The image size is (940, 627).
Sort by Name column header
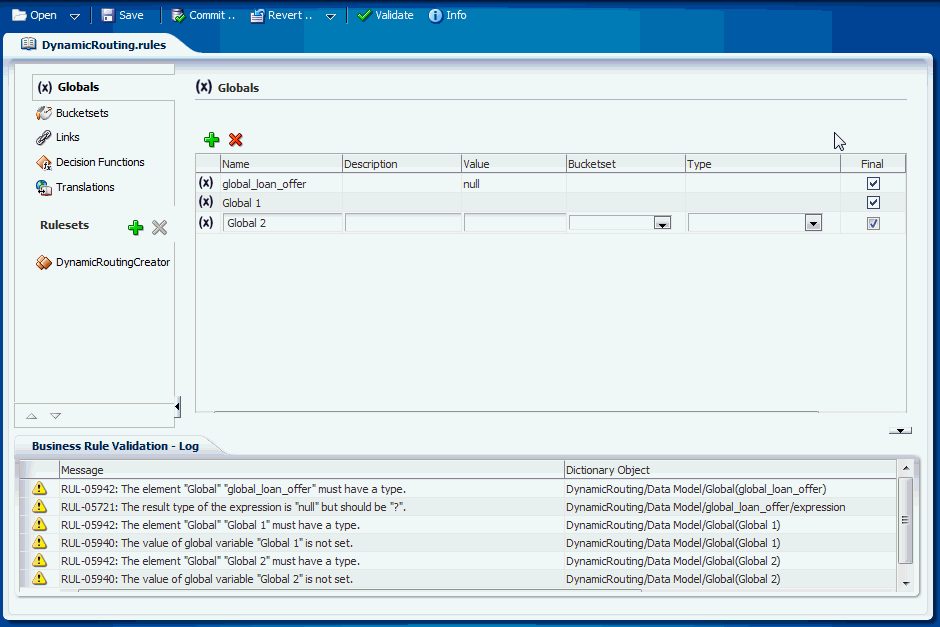(281, 164)
